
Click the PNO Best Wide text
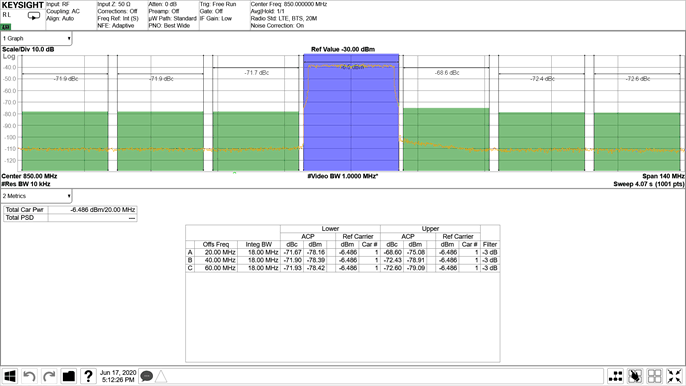(169, 26)
